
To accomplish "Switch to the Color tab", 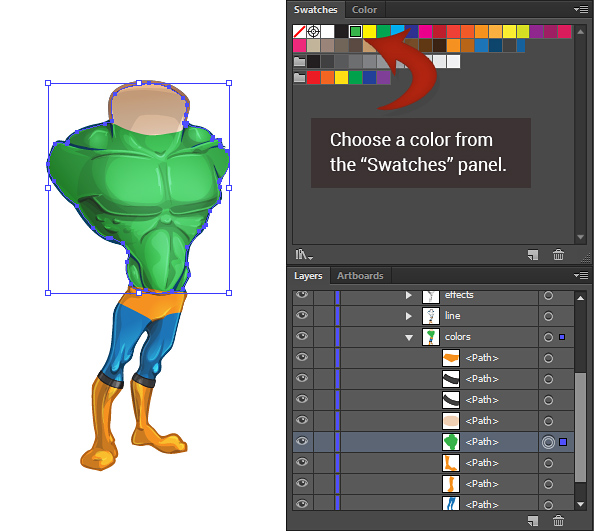I will [364, 9].
